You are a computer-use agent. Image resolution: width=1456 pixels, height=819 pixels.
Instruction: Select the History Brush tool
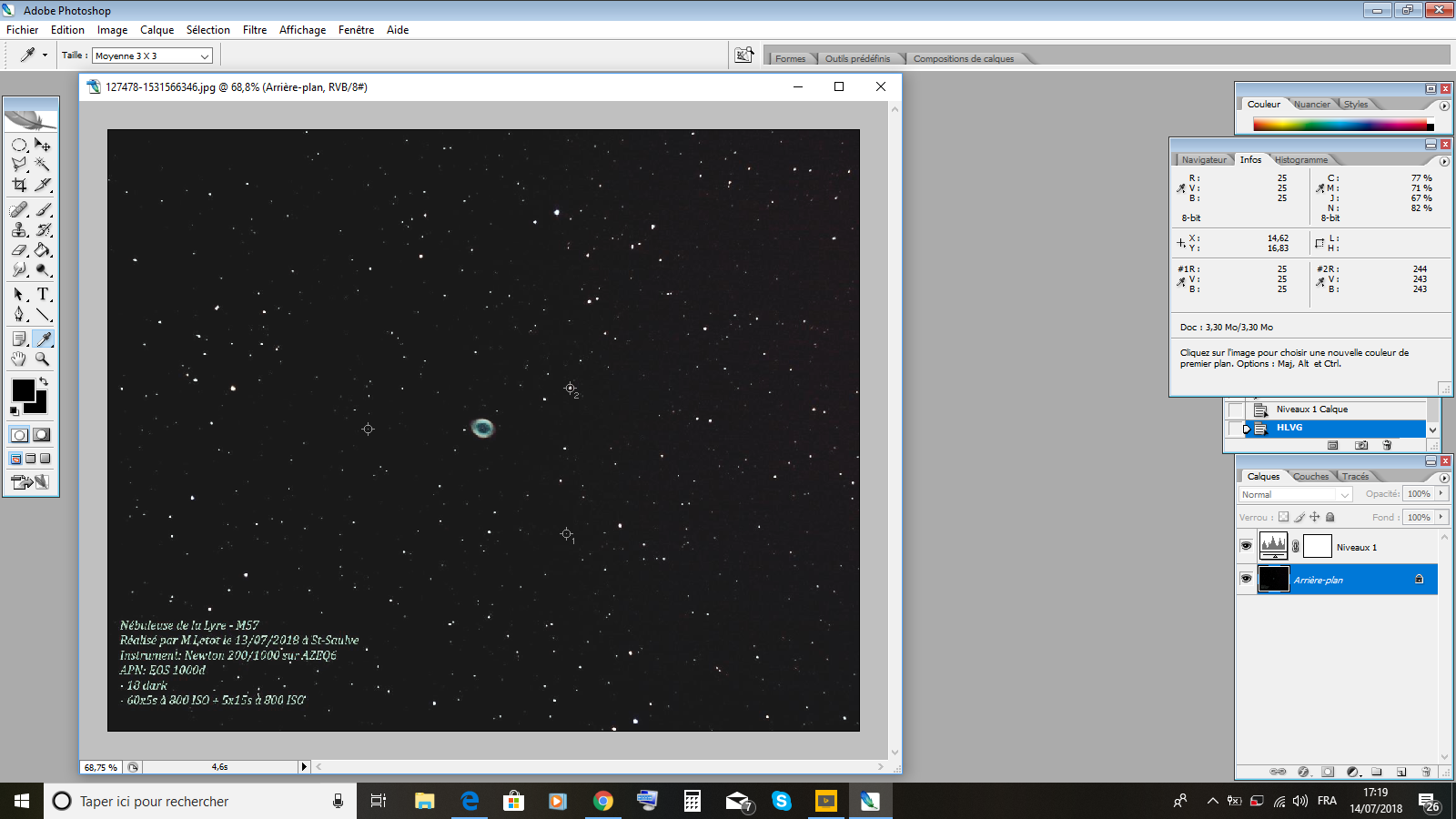click(43, 229)
